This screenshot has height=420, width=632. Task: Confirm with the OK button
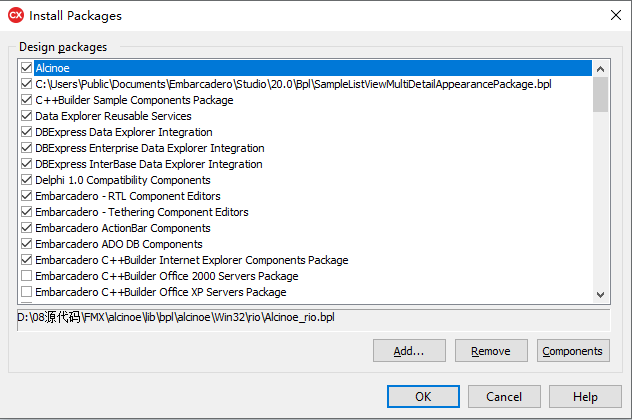point(423,397)
